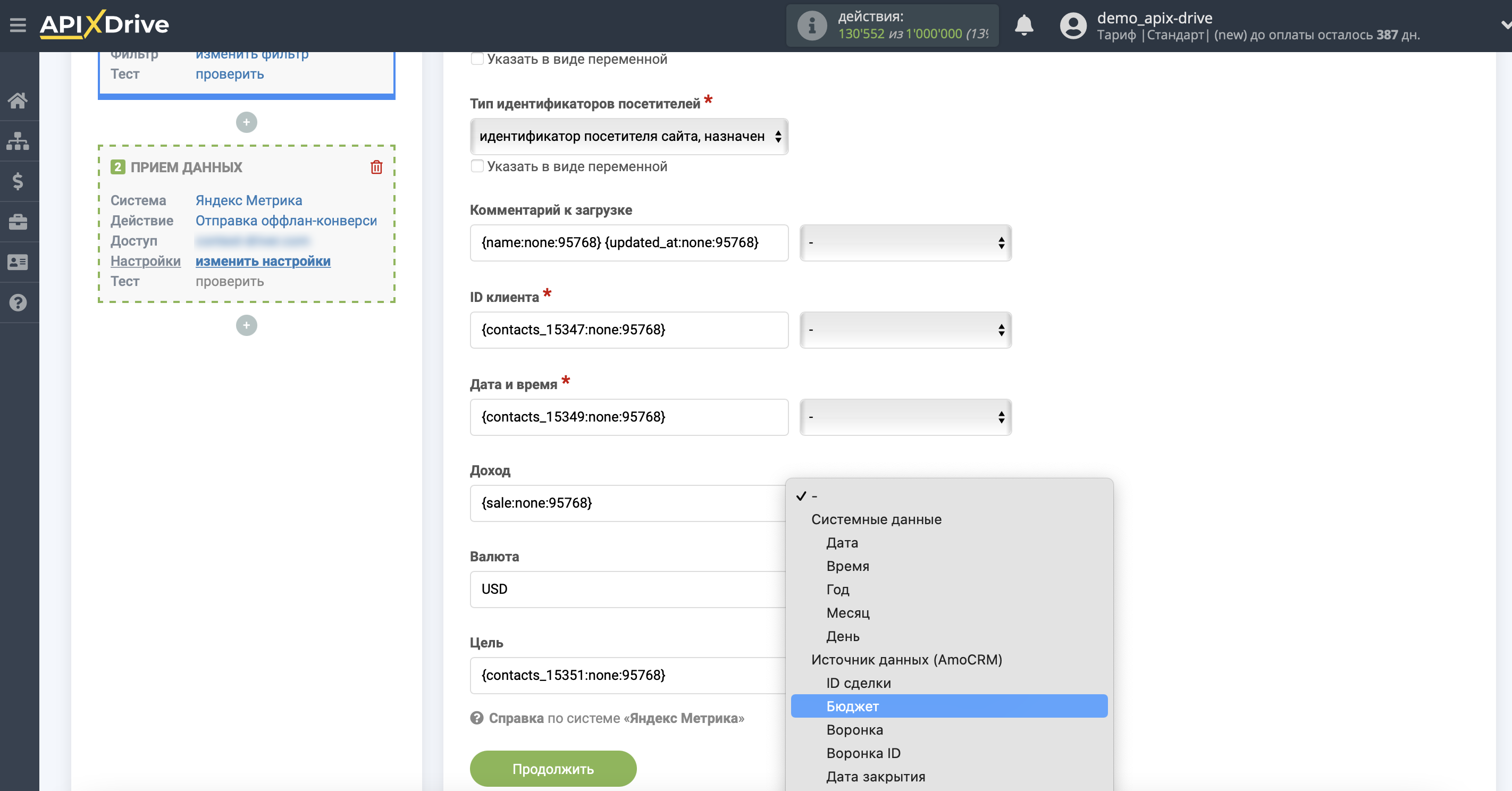The width and height of the screenshot is (1512, 791).
Task: Click 'проверить' in 'Прием данных' block
Action: (x=230, y=281)
